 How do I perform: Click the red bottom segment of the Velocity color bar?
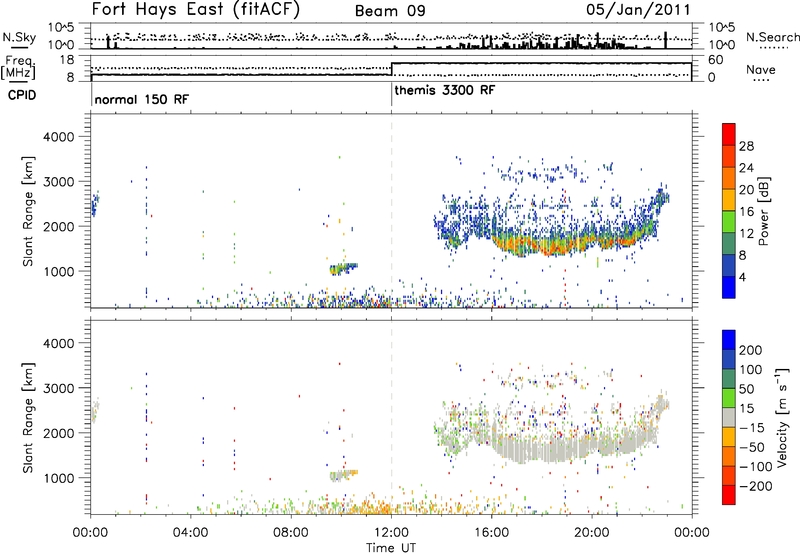tap(729, 495)
